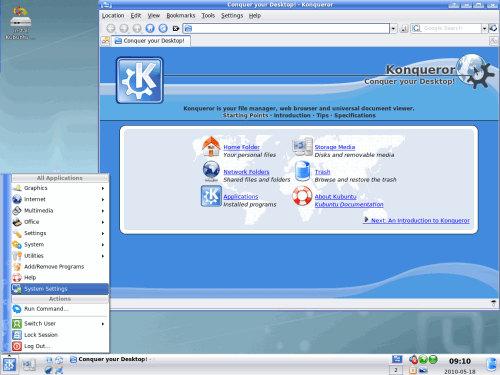Click the Introduction link in the header
Screen dimensions: 500x375
tap(292, 115)
